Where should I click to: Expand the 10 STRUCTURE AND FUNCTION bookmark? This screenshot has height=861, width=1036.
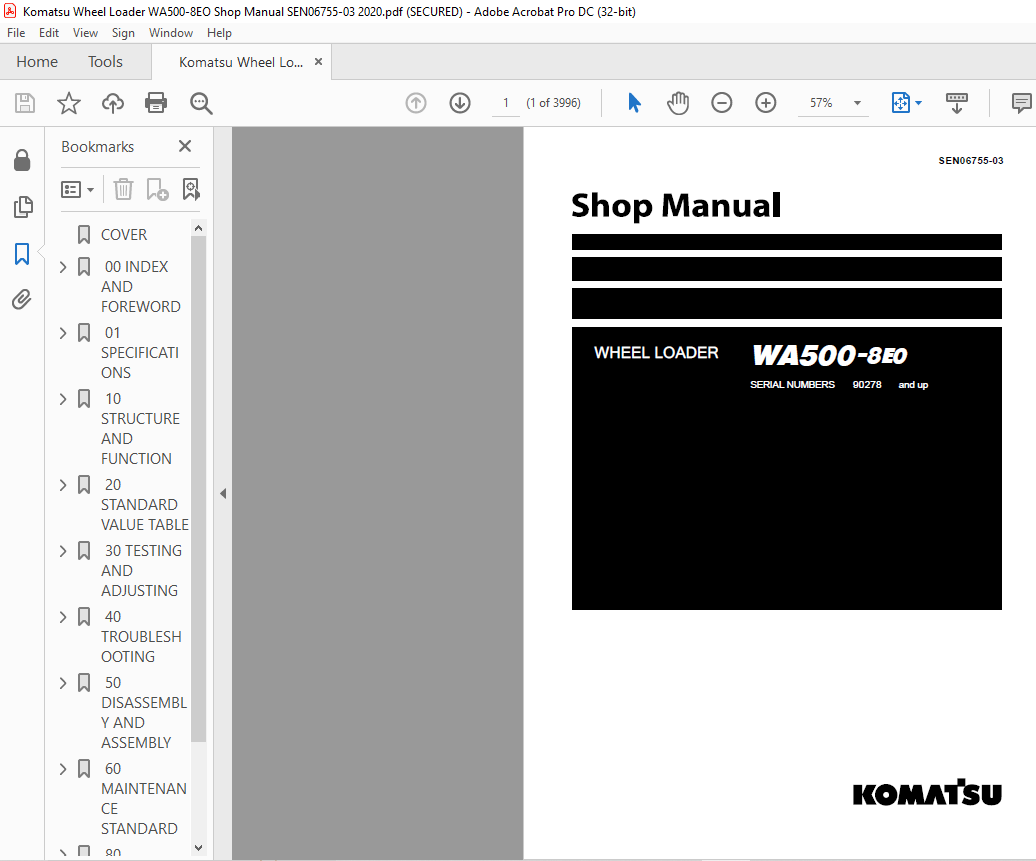pyautogui.click(x=63, y=399)
